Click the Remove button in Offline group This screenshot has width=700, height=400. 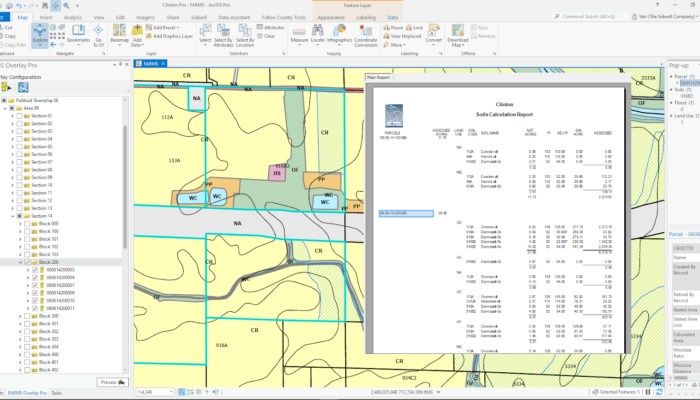482,36
